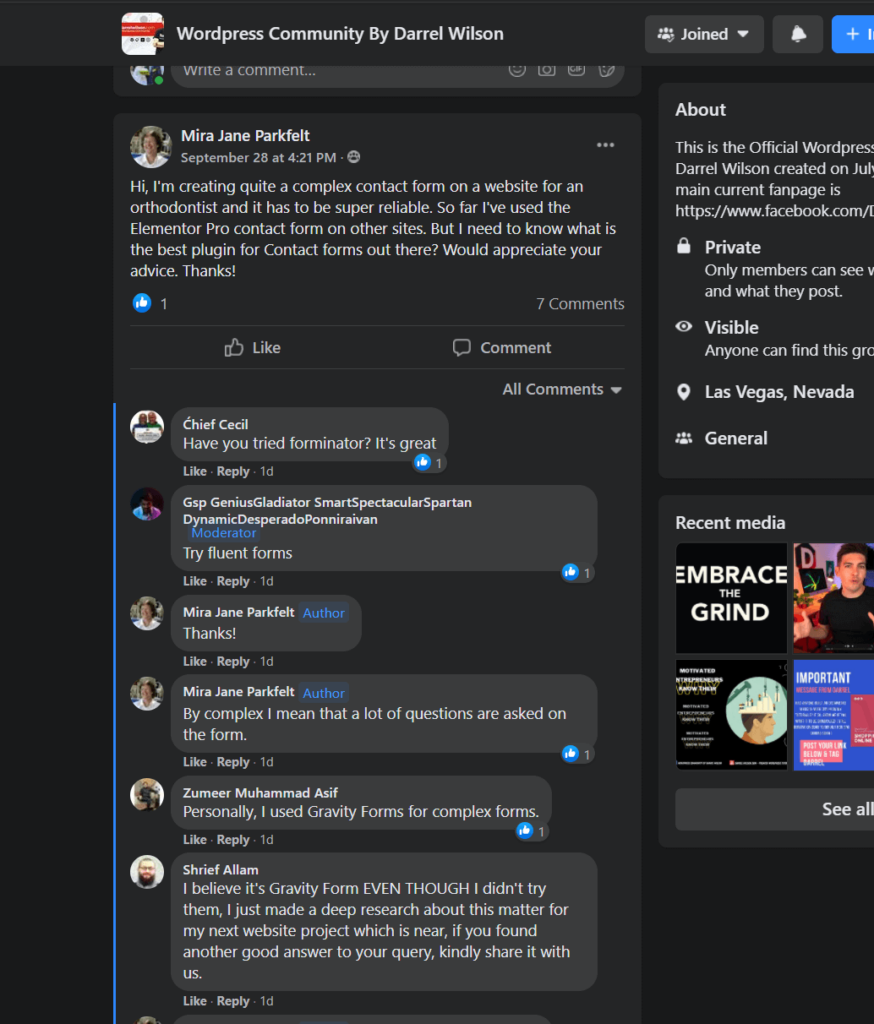
Task: Open the All Comments sort dropdown
Action: click(562, 389)
